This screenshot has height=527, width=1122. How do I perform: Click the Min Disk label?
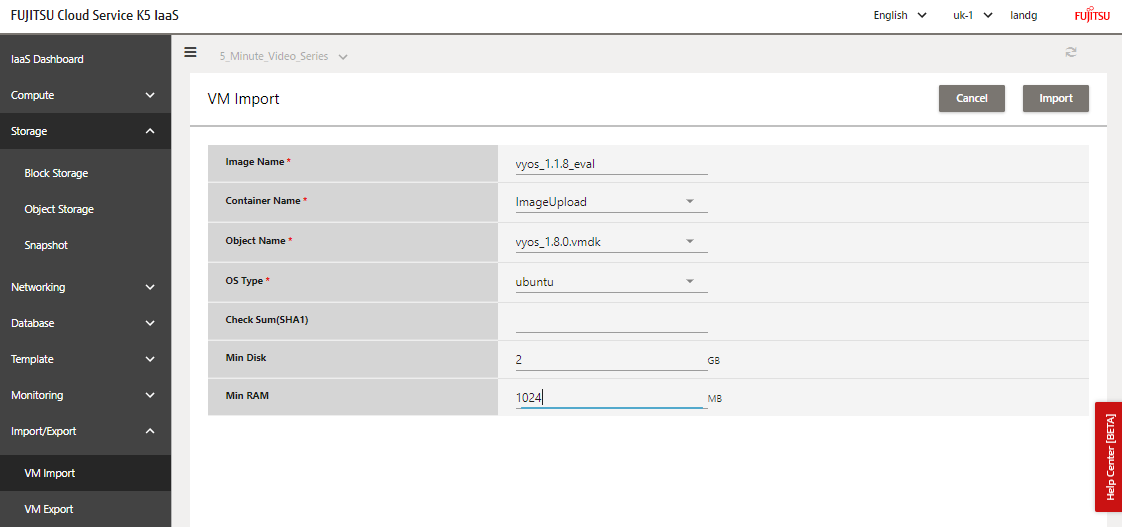(x=246, y=357)
